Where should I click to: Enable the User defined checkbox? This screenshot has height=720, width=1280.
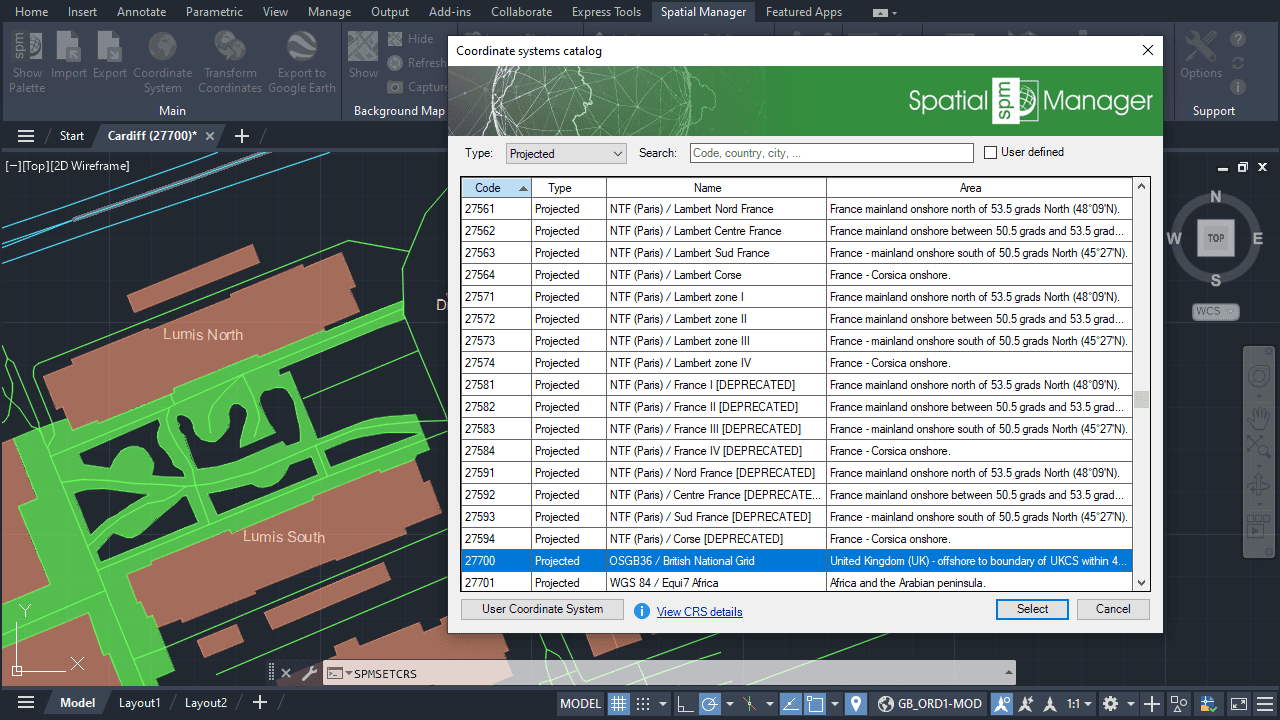click(x=991, y=153)
